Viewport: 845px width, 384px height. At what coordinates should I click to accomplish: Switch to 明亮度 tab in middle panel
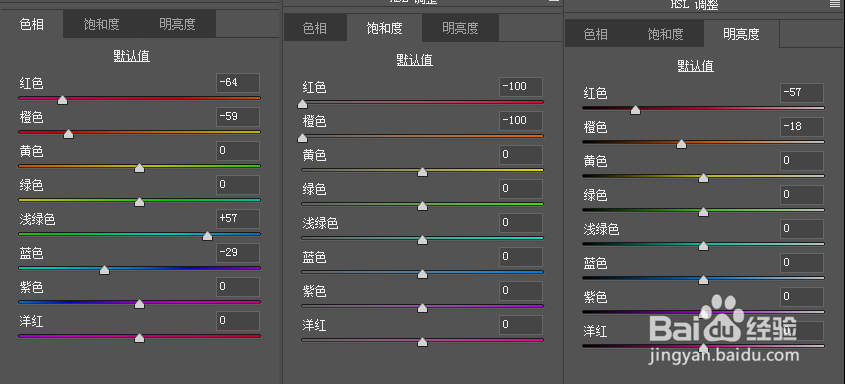(460, 28)
